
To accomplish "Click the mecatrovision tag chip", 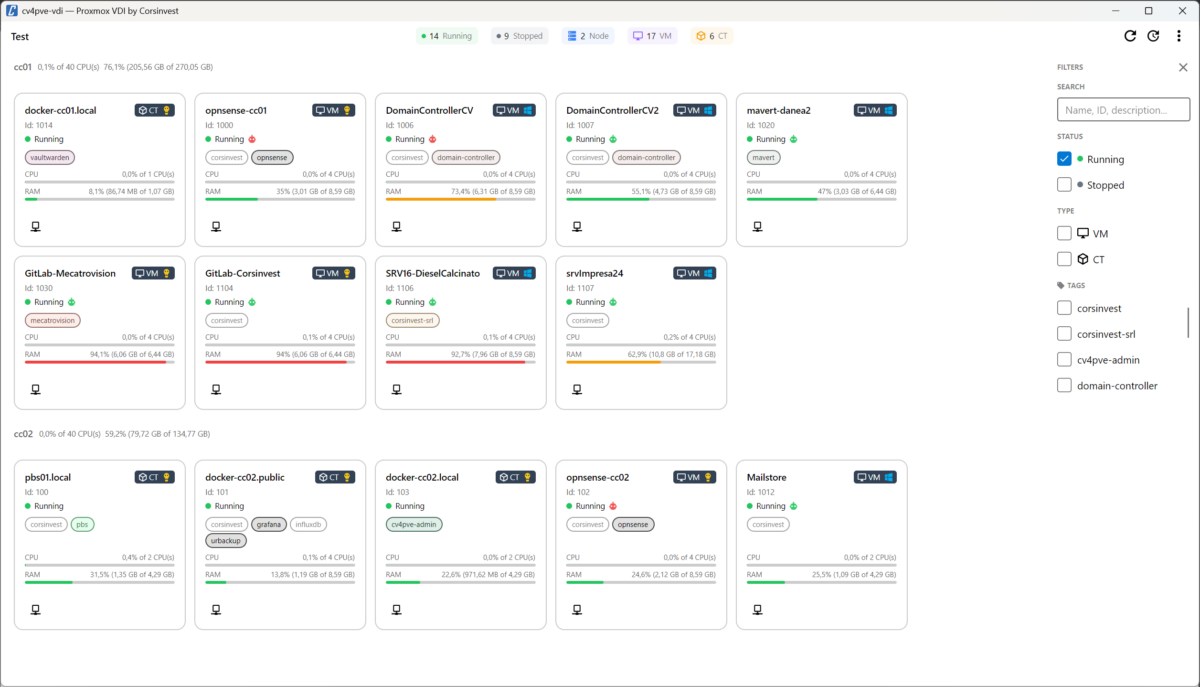I will click(52, 320).
